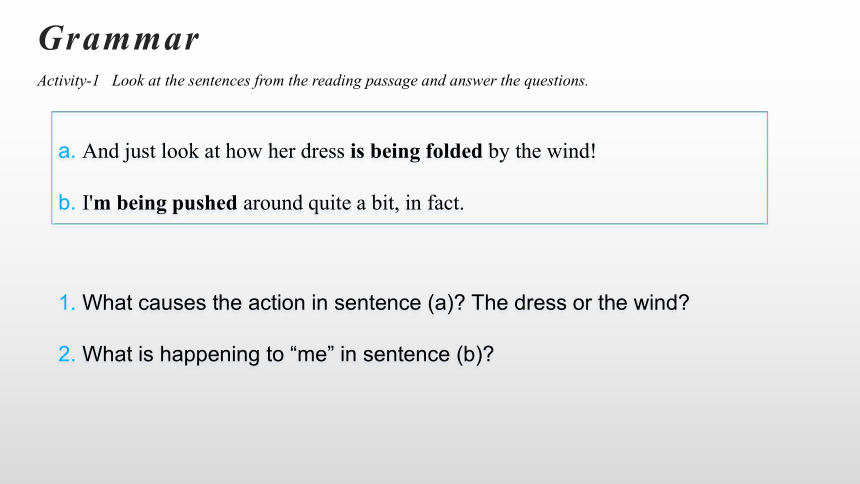Click the blue bullet letter b.
The width and height of the screenshot is (860, 484).
pos(66,202)
